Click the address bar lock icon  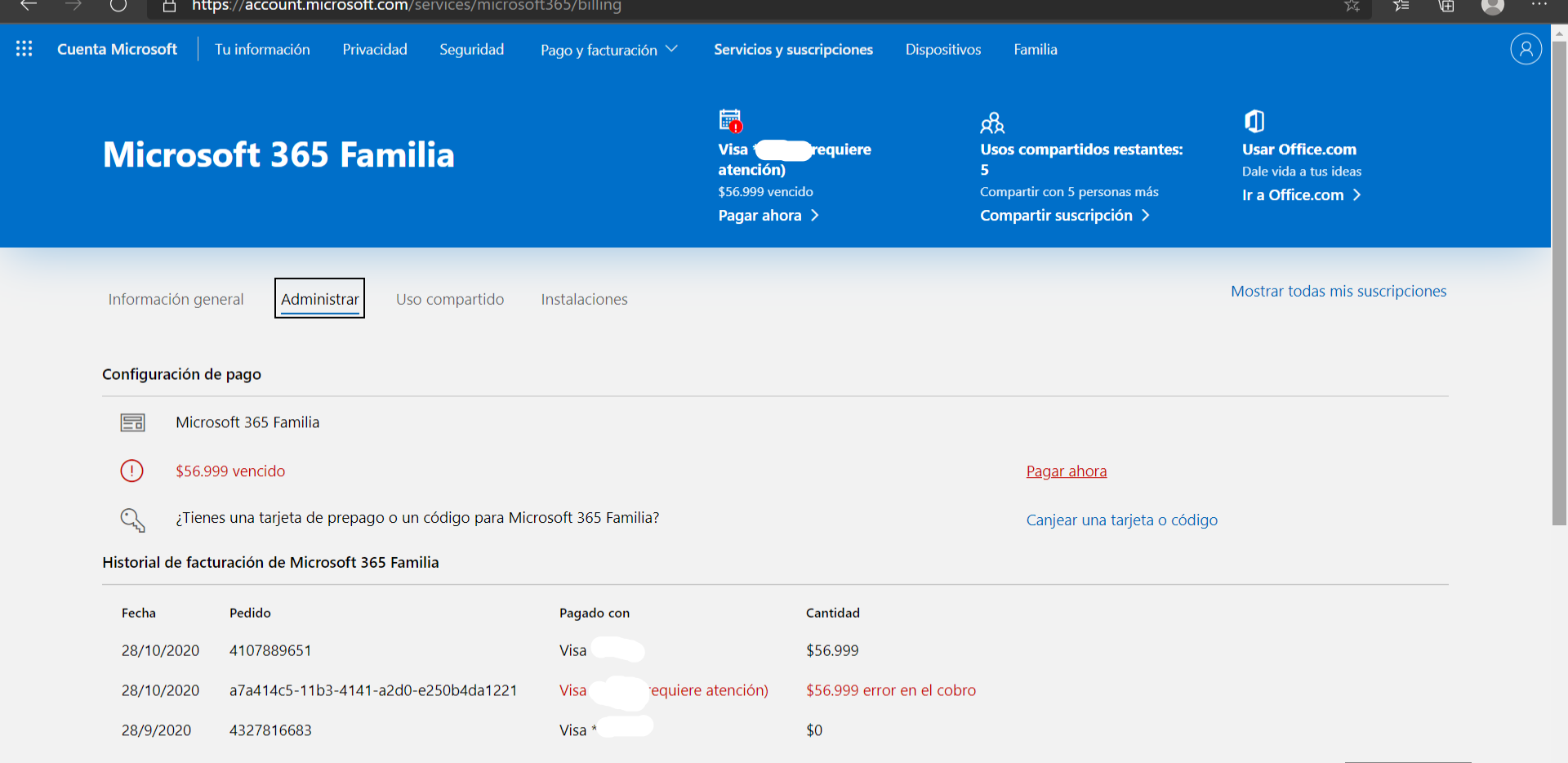170,7
